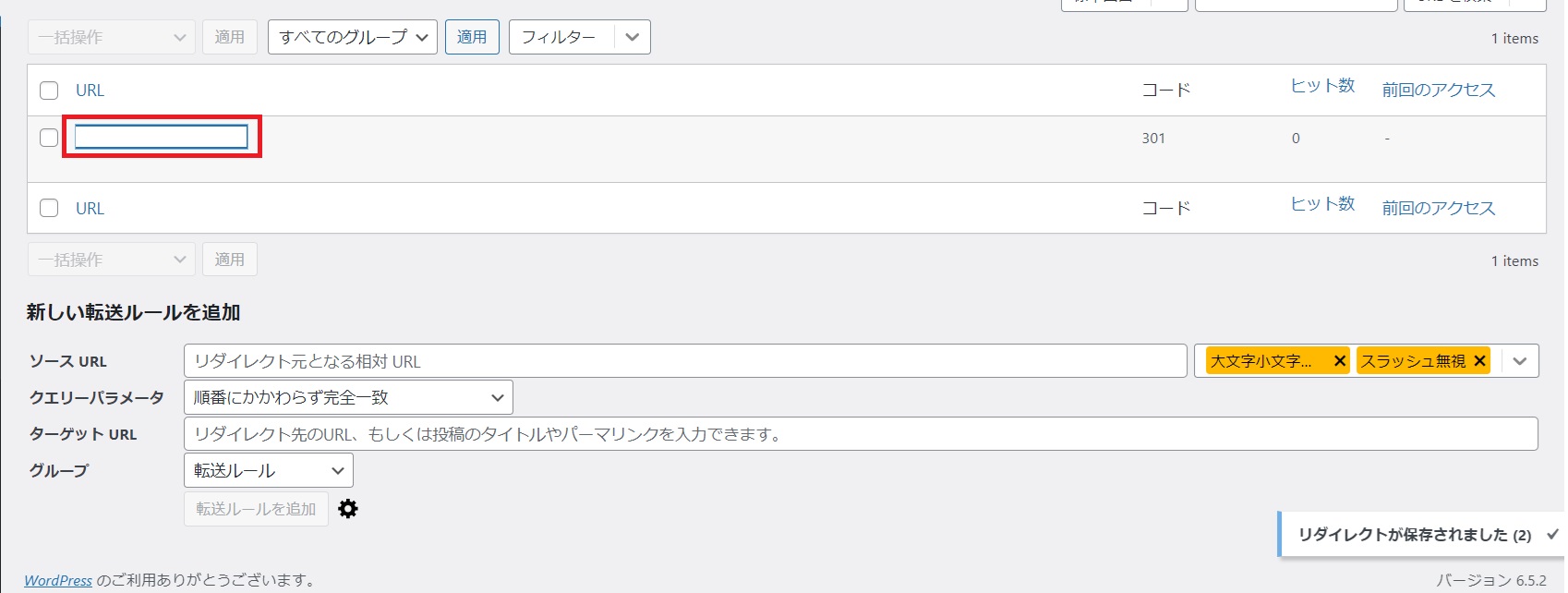This screenshot has height=593, width=1568.
Task: Click the 301 code cell
Action: point(1153,139)
